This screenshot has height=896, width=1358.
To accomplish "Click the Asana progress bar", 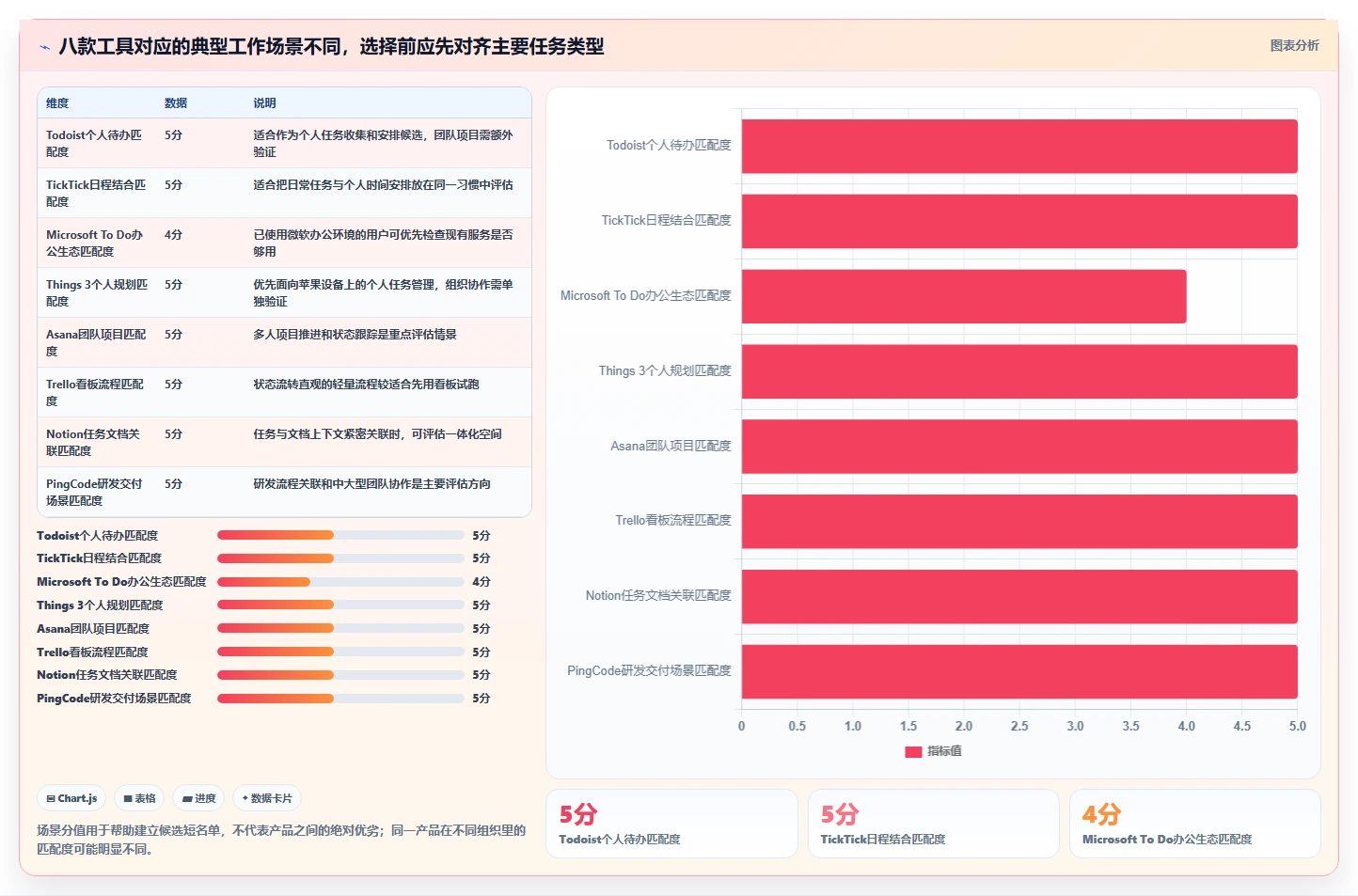I will click(340, 628).
